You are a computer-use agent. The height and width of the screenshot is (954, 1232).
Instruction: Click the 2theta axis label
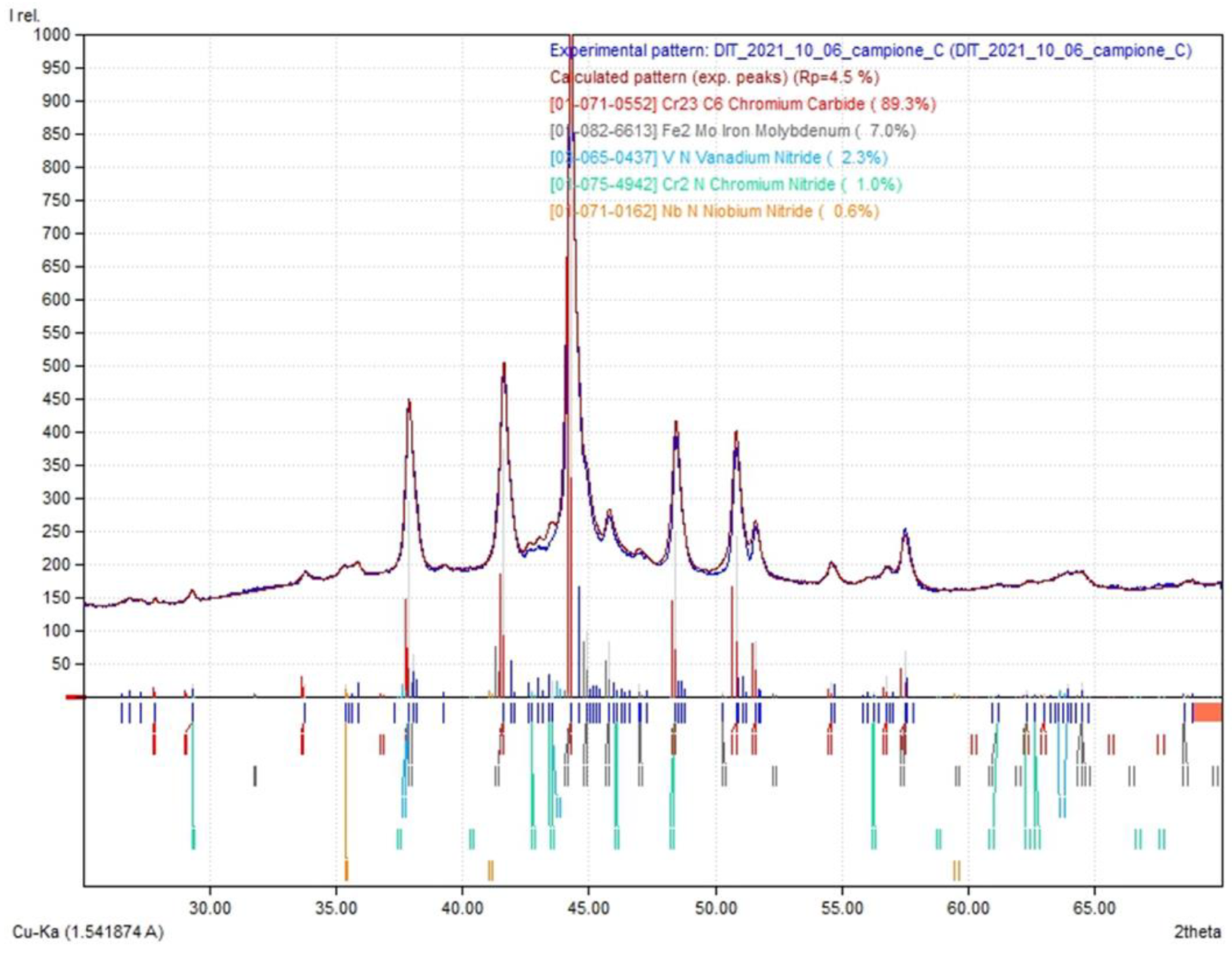[x=1197, y=931]
